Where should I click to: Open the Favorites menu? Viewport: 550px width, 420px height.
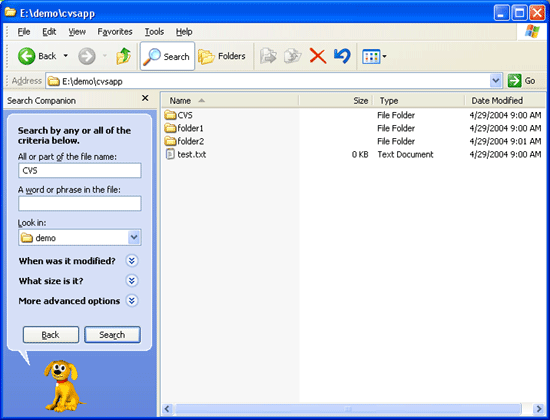(x=115, y=32)
